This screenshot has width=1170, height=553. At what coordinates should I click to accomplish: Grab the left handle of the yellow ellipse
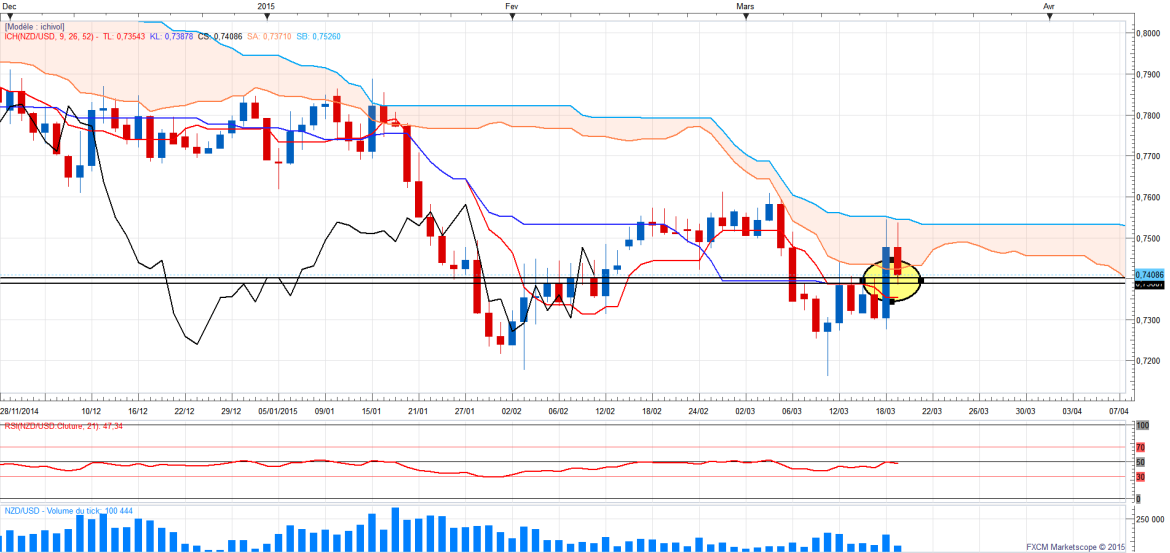863,281
